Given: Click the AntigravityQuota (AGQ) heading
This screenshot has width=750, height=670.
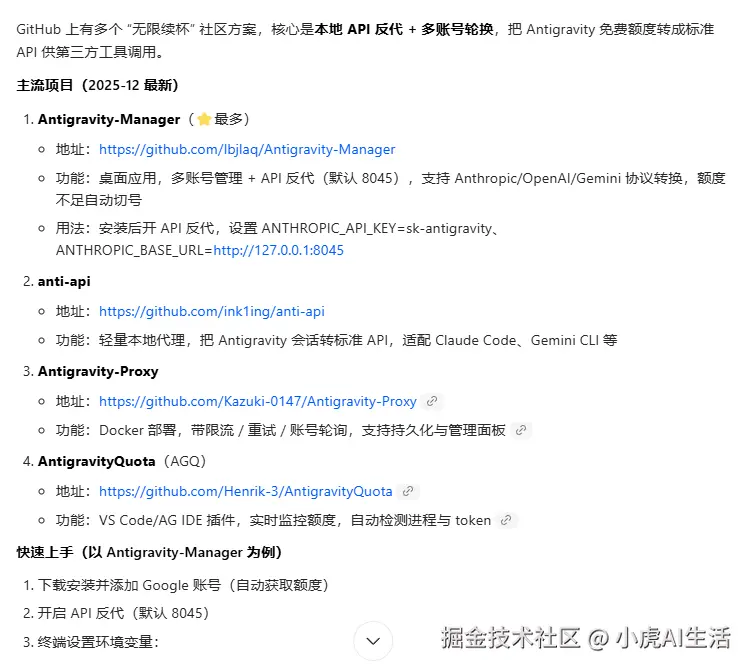Looking at the screenshot, I should pyautogui.click(x=122, y=461).
